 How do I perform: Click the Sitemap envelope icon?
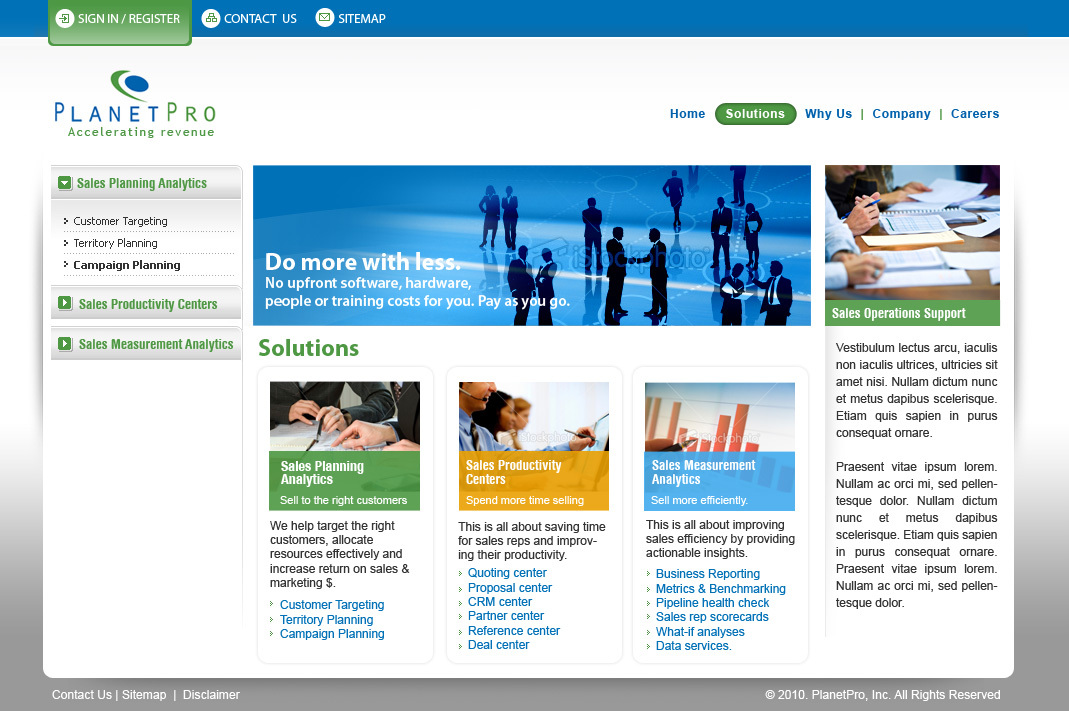pyautogui.click(x=325, y=18)
